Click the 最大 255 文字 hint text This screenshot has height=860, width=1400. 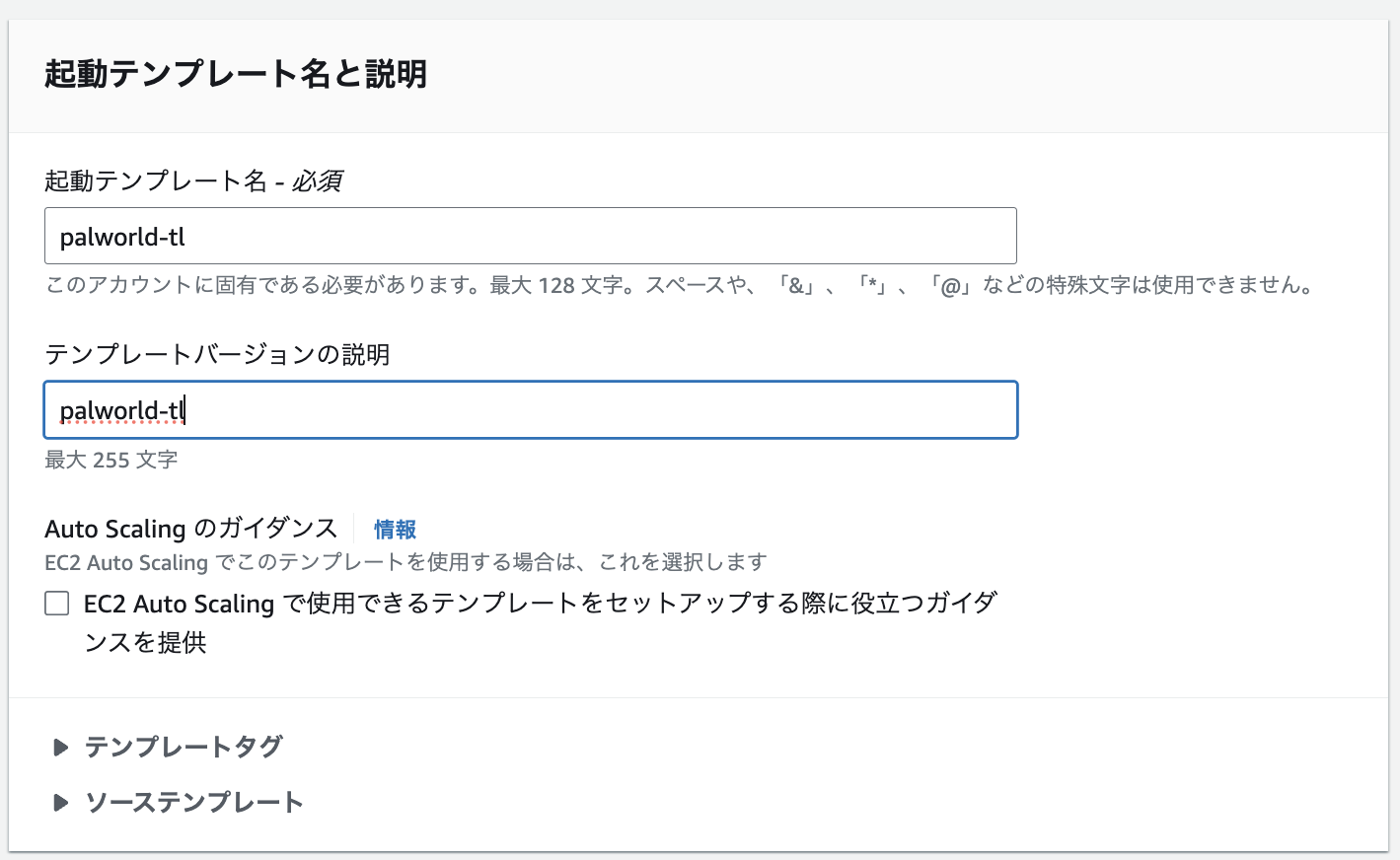(x=111, y=460)
